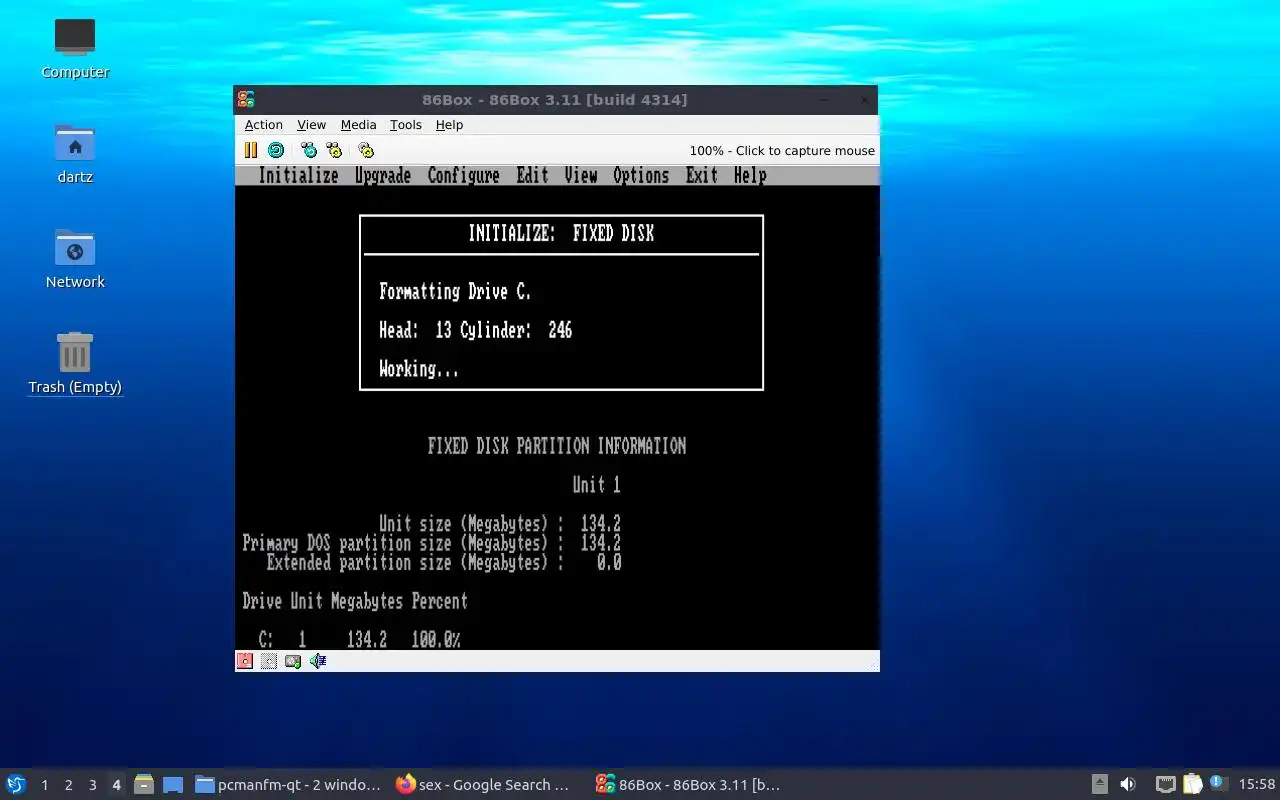Switch to pcmanfm-qt taskbar window
Viewport: 1280px width, 800px height.
point(289,785)
